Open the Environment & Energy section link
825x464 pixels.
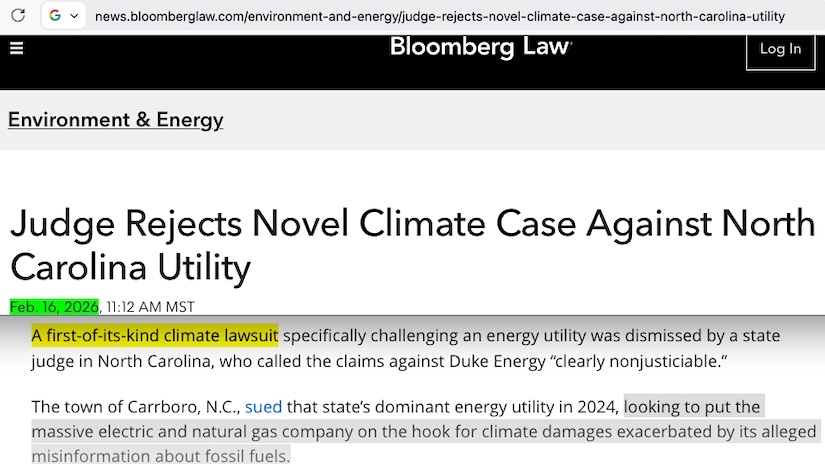click(116, 120)
